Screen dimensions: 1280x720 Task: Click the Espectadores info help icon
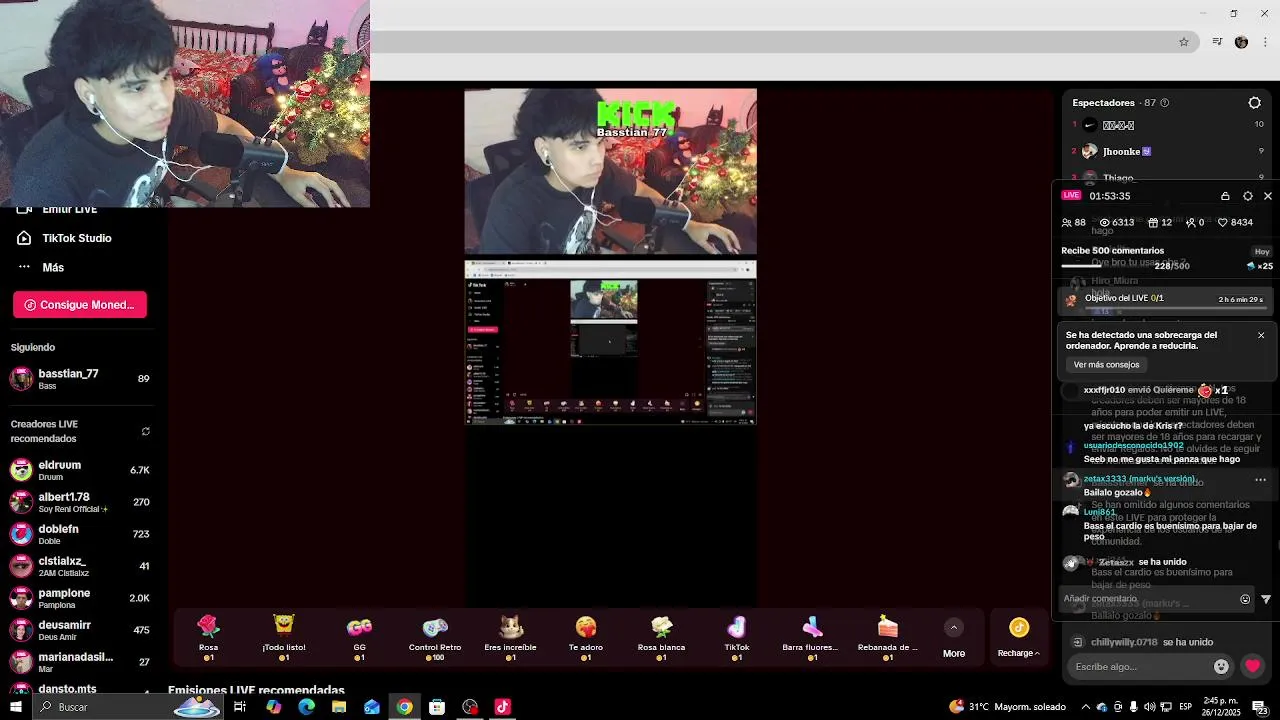(x=1164, y=103)
